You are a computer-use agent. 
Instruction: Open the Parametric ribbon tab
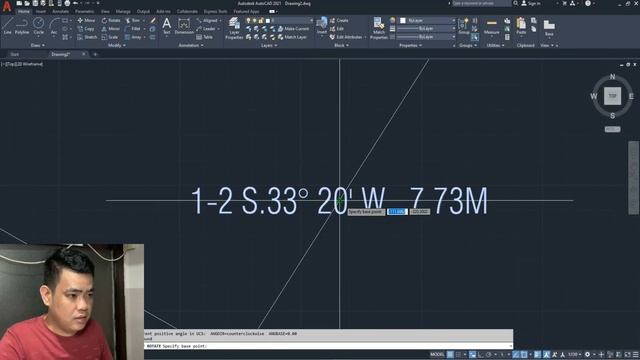[84, 12]
